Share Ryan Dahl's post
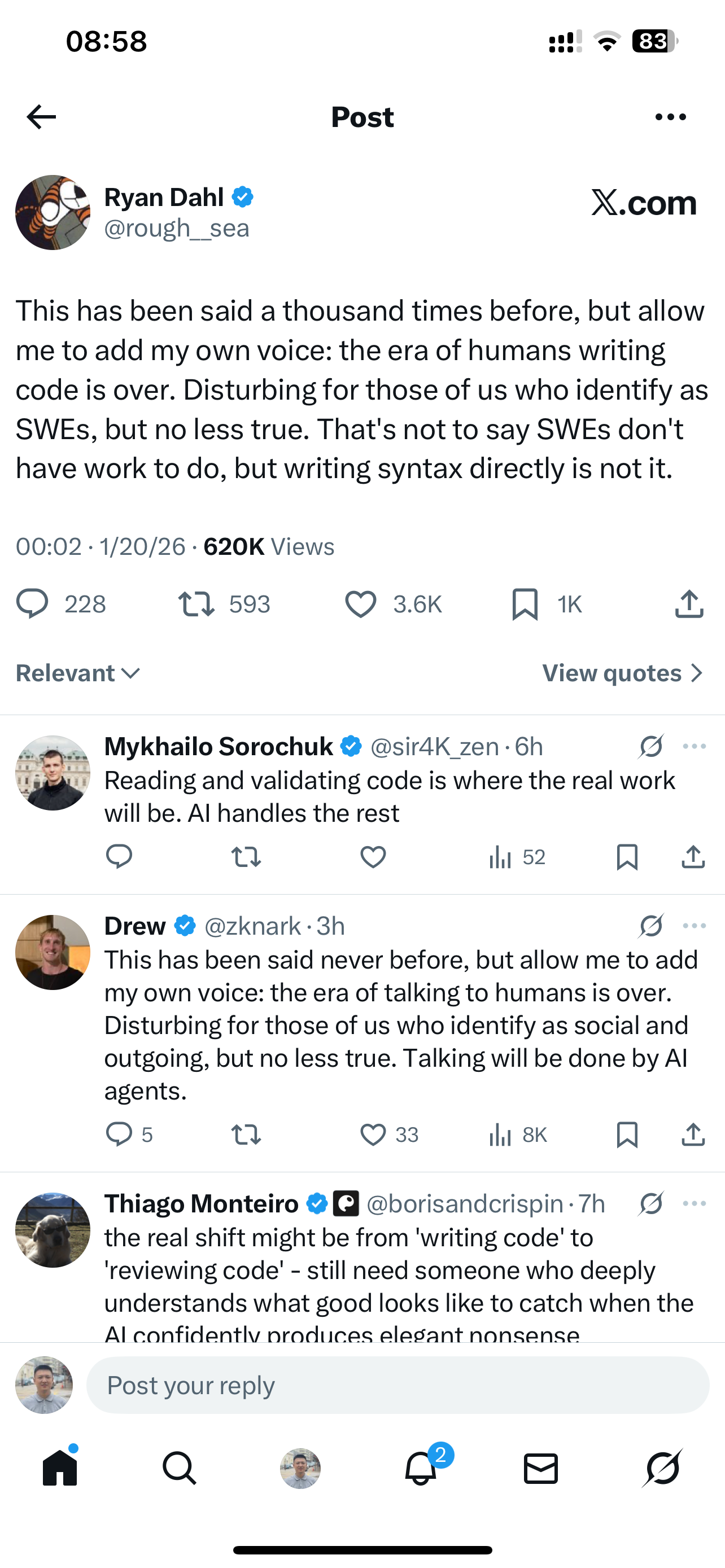Image resolution: width=725 pixels, height=1568 pixels. tap(689, 604)
